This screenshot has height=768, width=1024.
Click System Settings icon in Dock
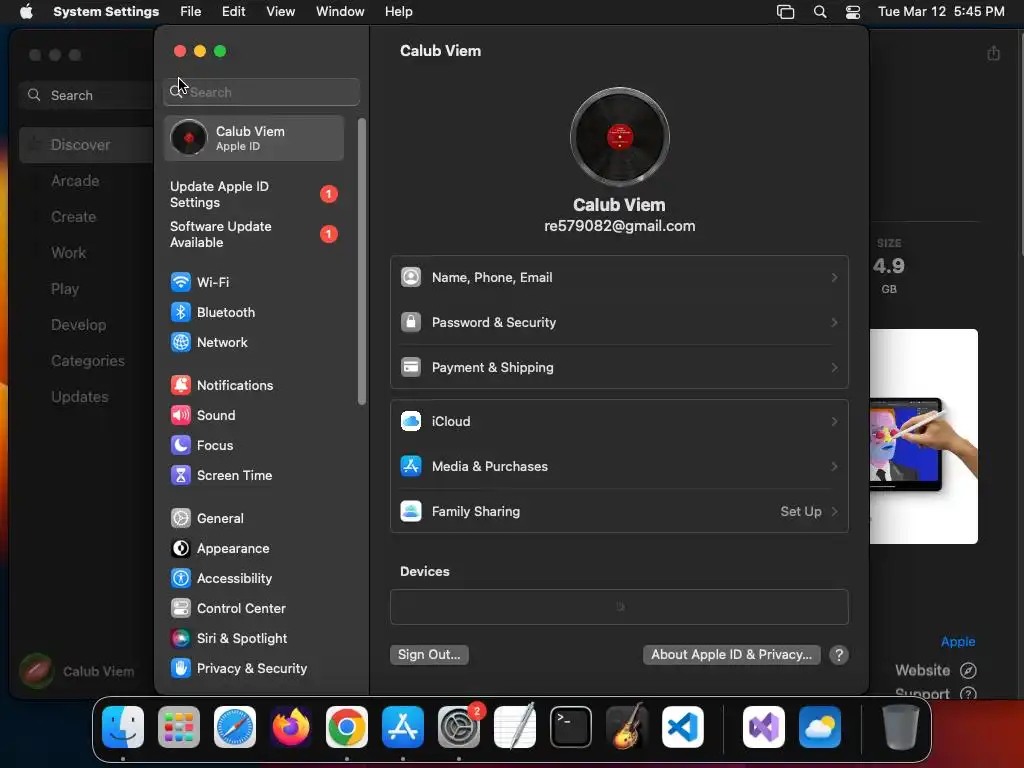point(459,727)
